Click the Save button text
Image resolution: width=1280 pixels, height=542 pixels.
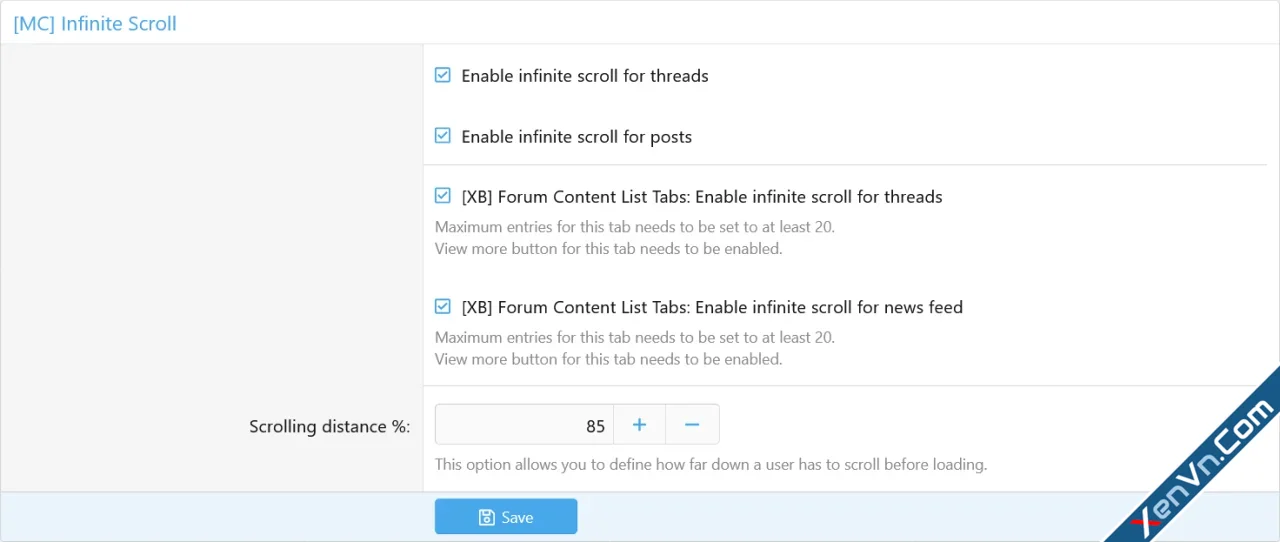[517, 517]
